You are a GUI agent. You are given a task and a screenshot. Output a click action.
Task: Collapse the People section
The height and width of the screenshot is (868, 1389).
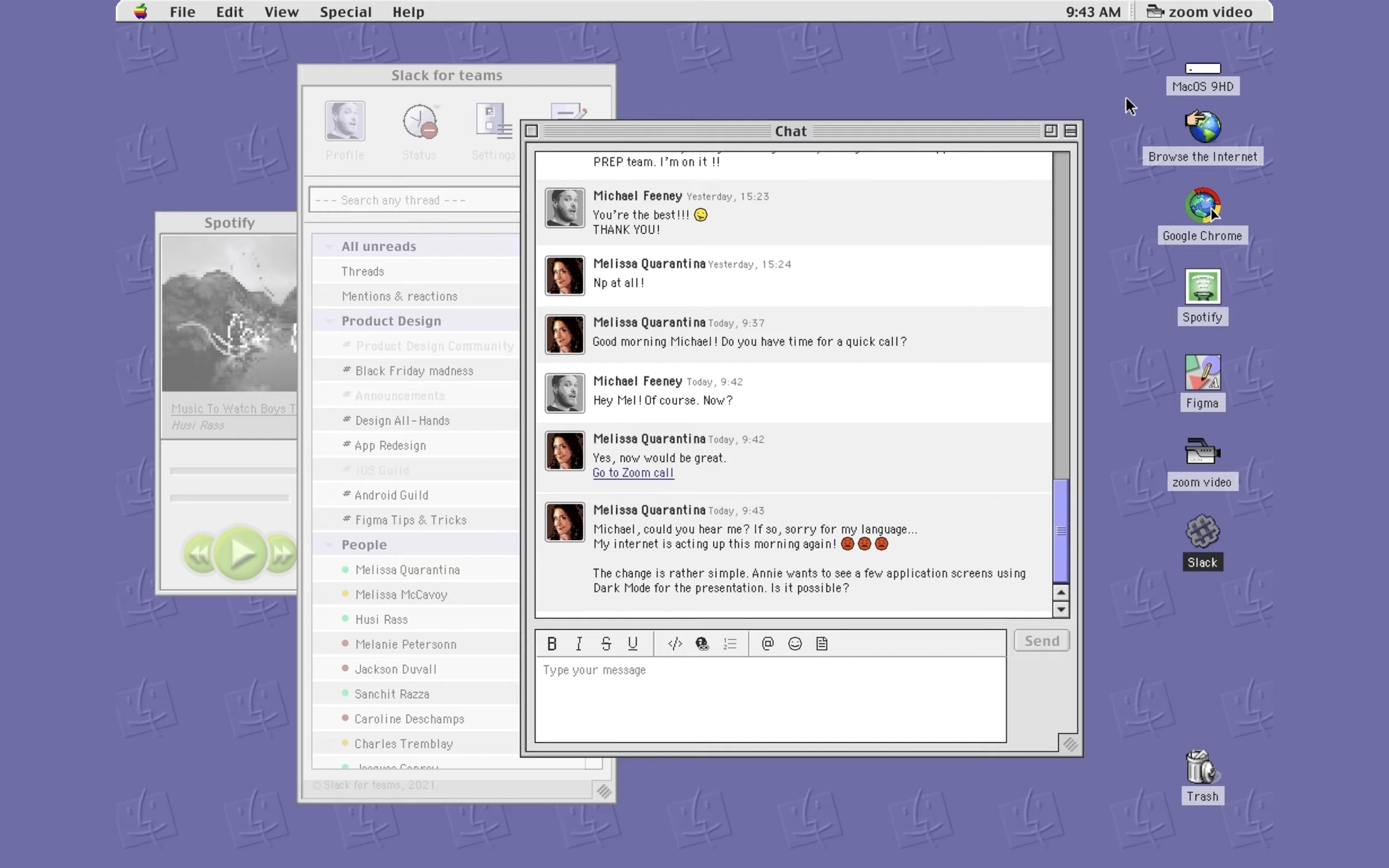(x=329, y=545)
